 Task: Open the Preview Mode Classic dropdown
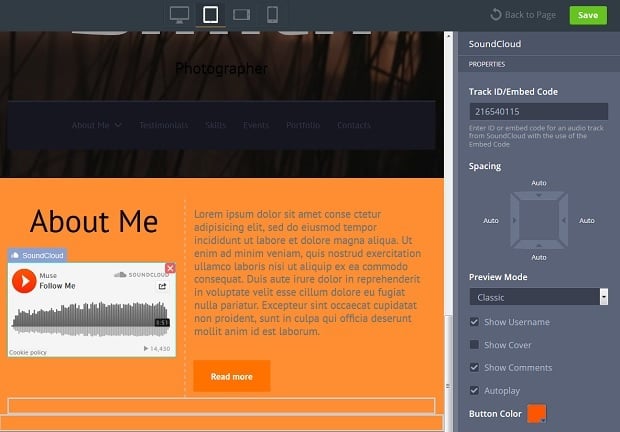pos(538,296)
